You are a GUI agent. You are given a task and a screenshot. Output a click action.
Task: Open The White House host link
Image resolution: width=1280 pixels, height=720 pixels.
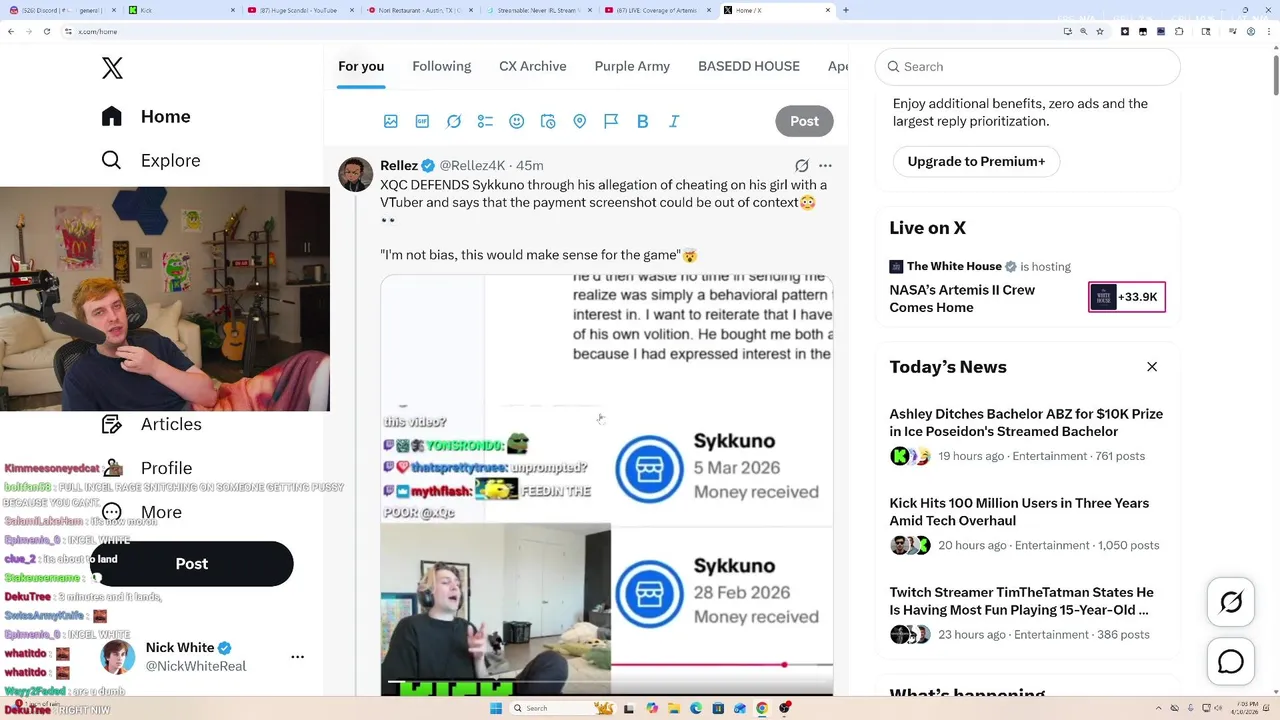coord(954,266)
